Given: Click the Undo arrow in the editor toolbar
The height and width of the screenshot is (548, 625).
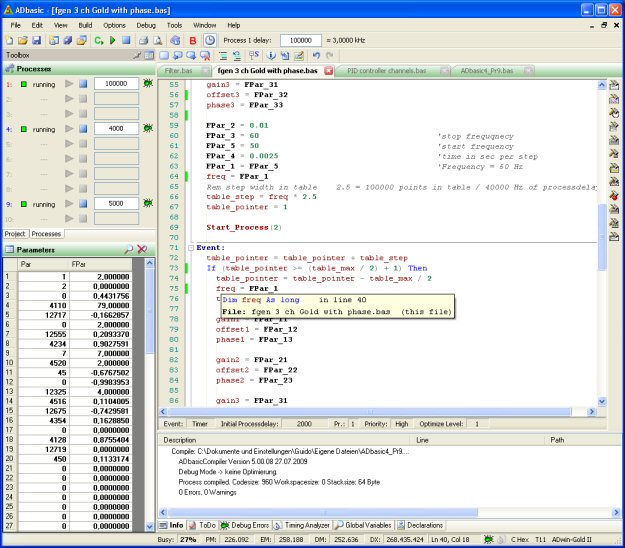Looking at the screenshot, I should (316, 55).
